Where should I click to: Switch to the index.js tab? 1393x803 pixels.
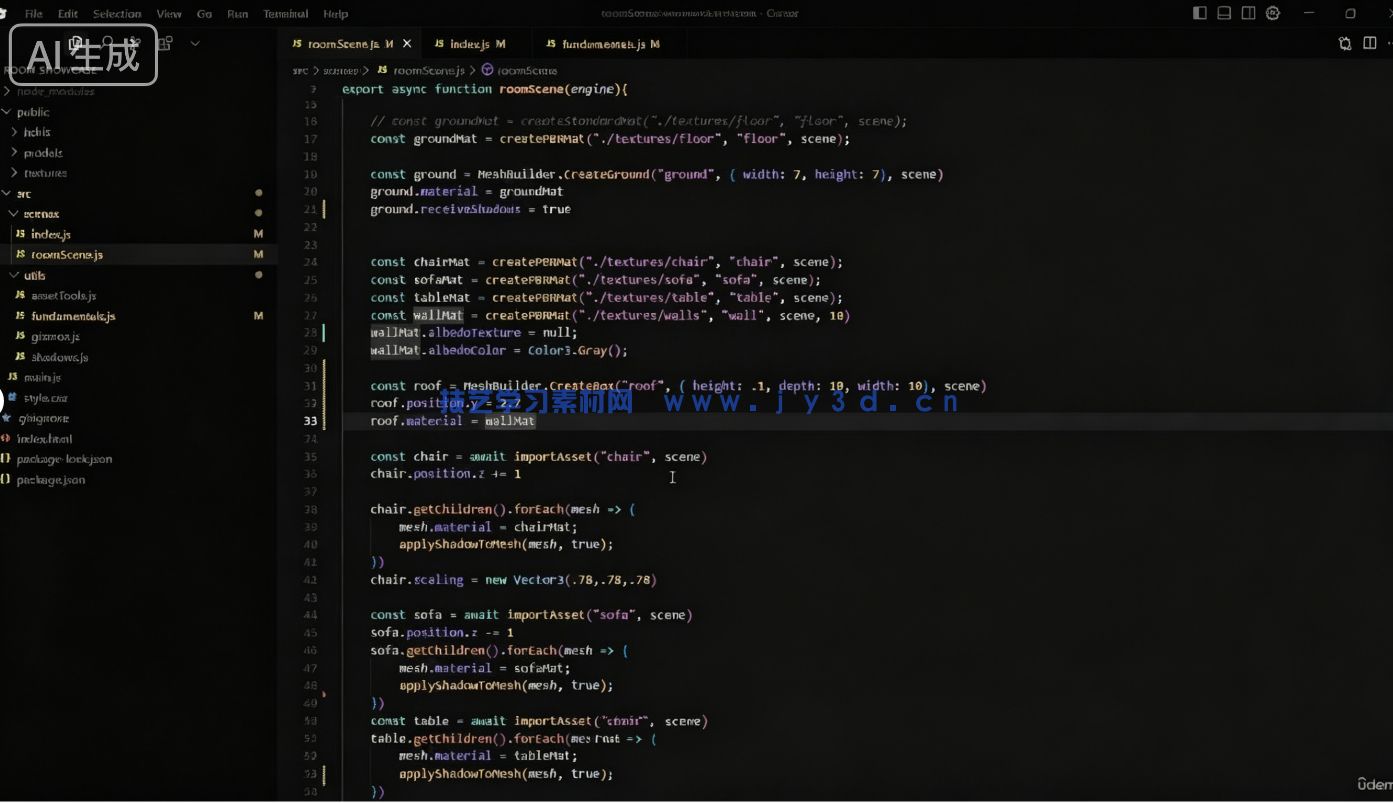(468, 44)
